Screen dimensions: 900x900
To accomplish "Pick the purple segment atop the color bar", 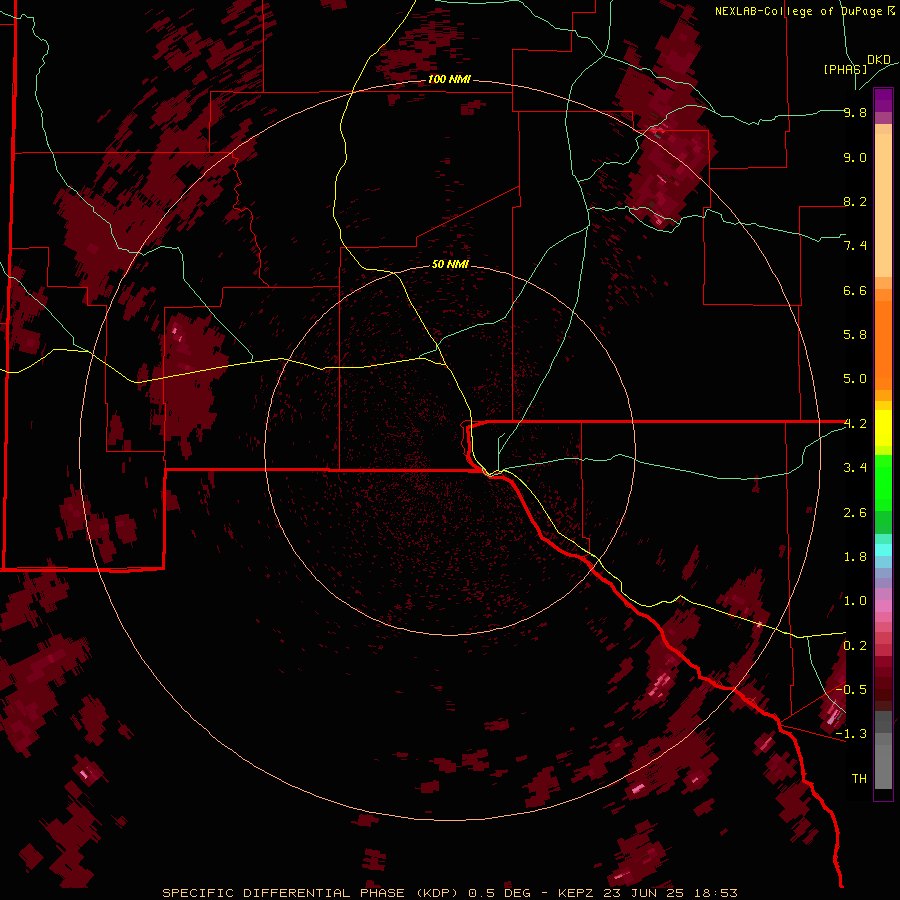I will coord(883,100).
